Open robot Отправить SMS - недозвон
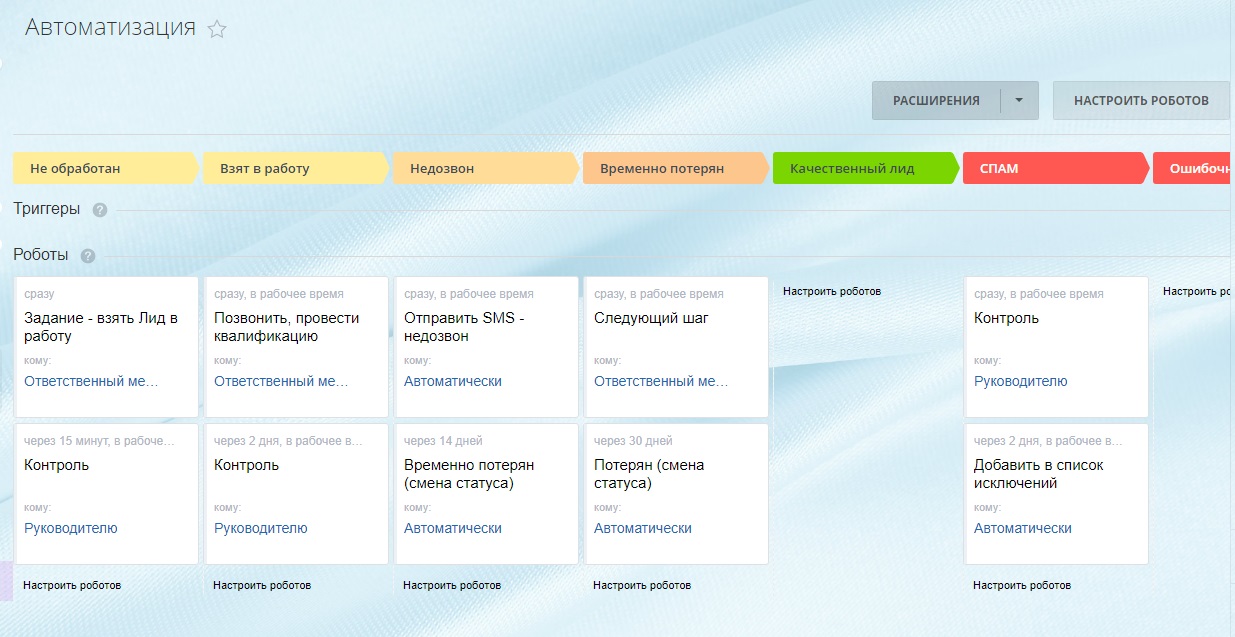Screen dimensions: 1235x637 click(x=487, y=347)
